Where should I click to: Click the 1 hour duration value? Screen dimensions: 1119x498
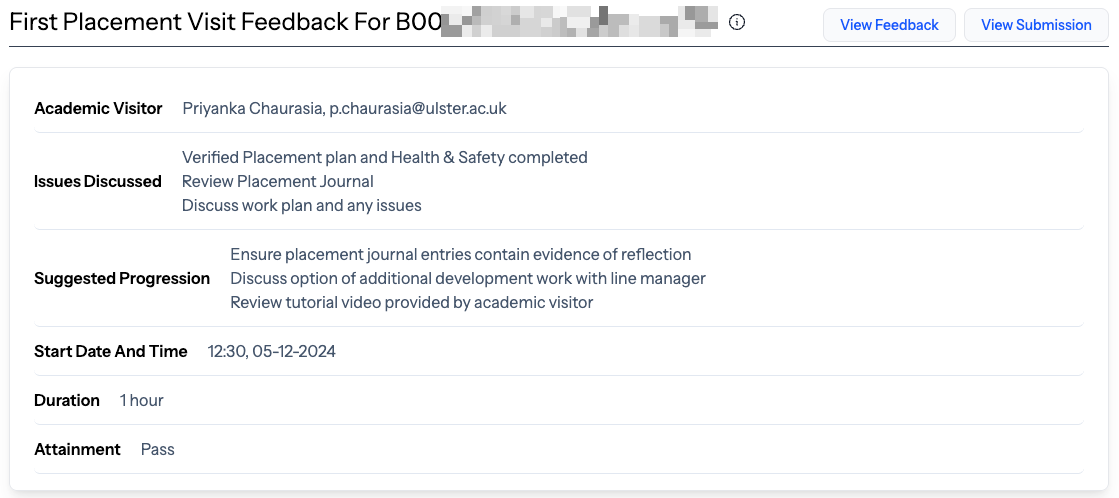coord(141,400)
